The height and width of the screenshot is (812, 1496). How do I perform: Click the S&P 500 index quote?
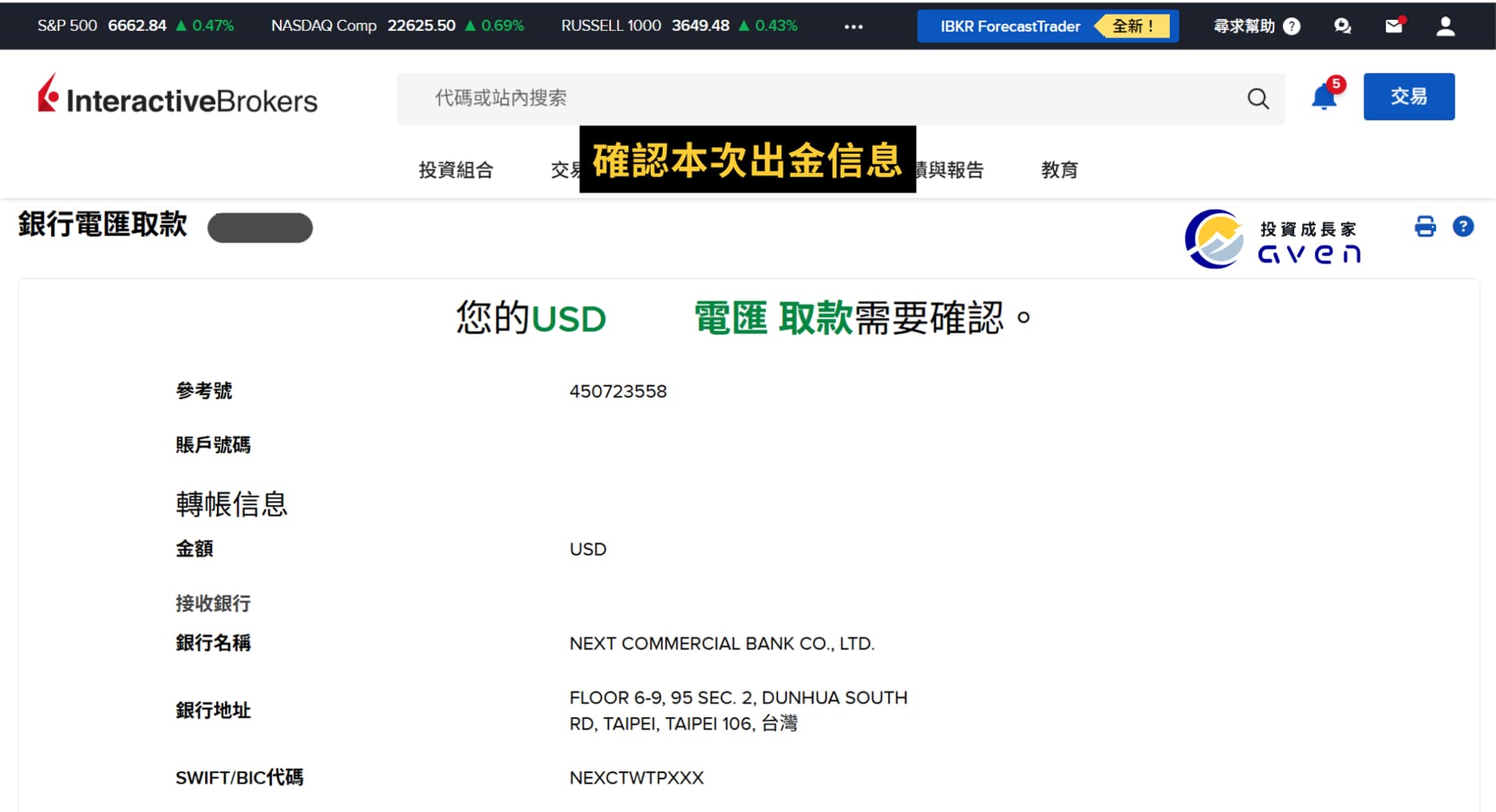point(136,26)
